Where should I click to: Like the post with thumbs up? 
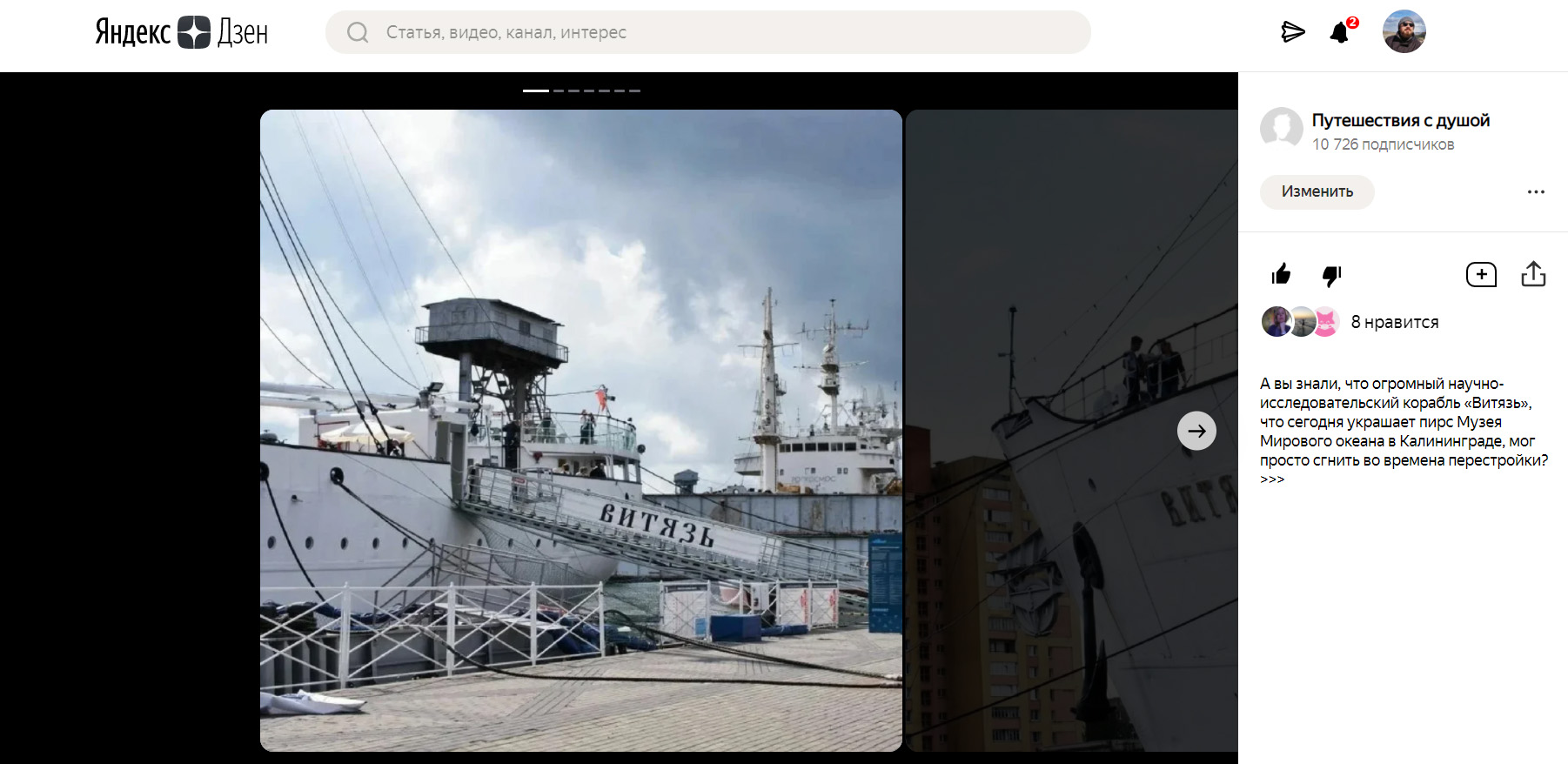click(x=1281, y=275)
